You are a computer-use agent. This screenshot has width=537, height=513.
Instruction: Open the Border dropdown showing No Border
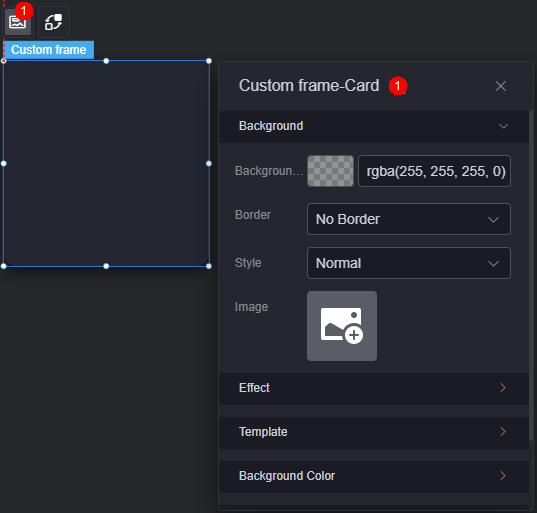pos(409,219)
